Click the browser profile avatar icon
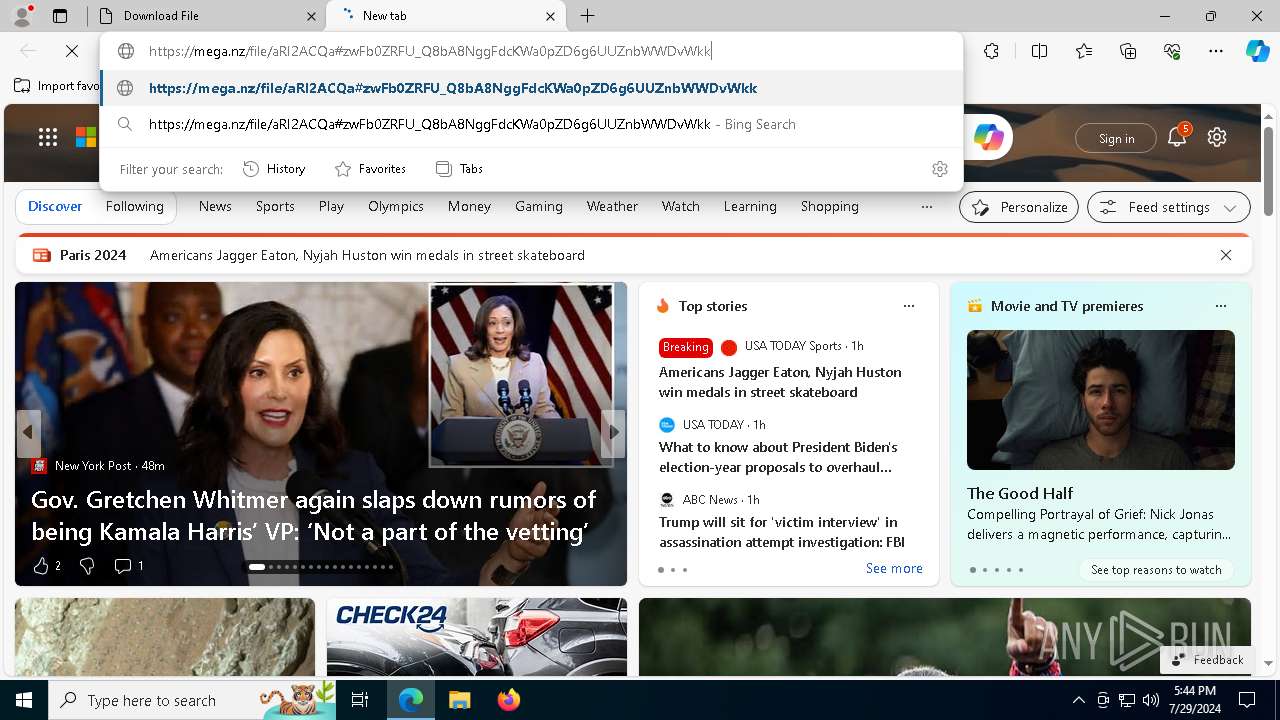1280x720 pixels. [x=22, y=16]
